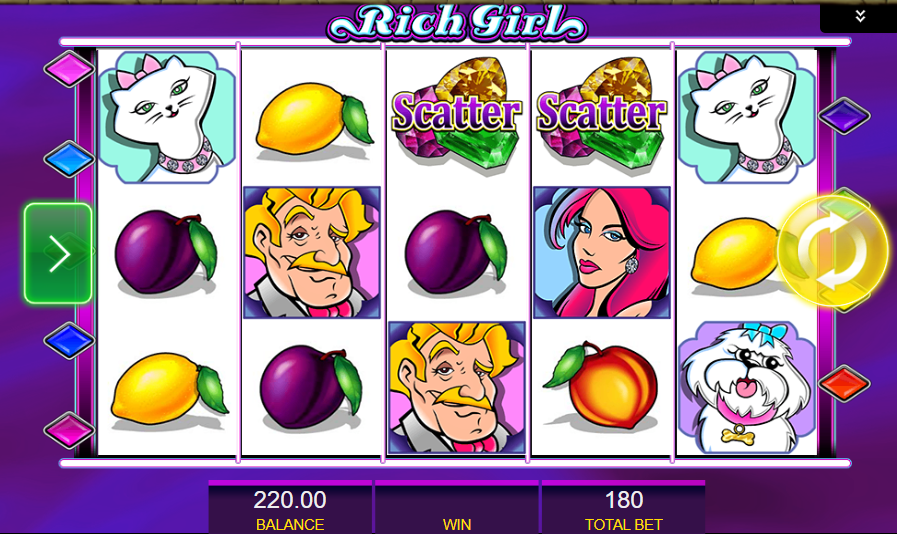Select the purple payline gem on right

(844, 116)
